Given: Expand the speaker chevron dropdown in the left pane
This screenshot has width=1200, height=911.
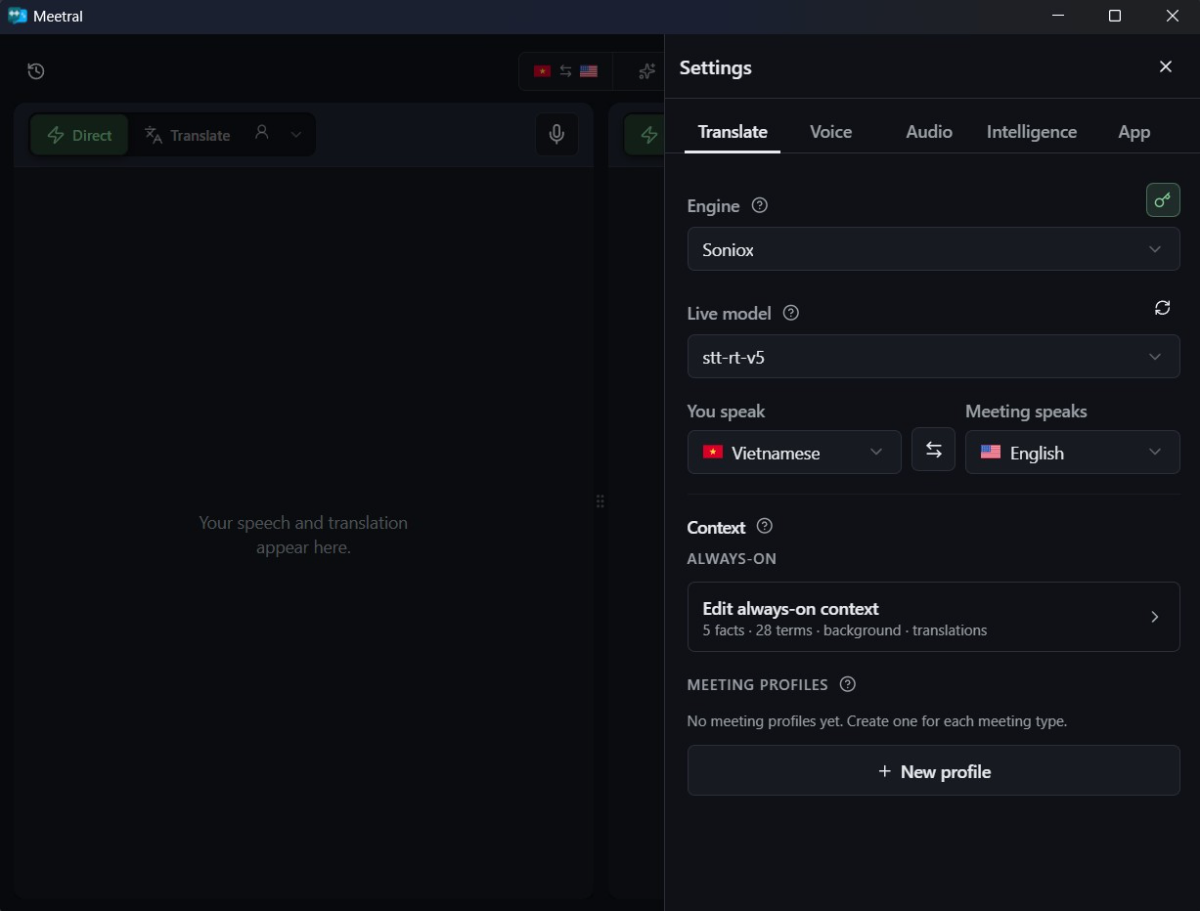Looking at the screenshot, I should point(296,135).
